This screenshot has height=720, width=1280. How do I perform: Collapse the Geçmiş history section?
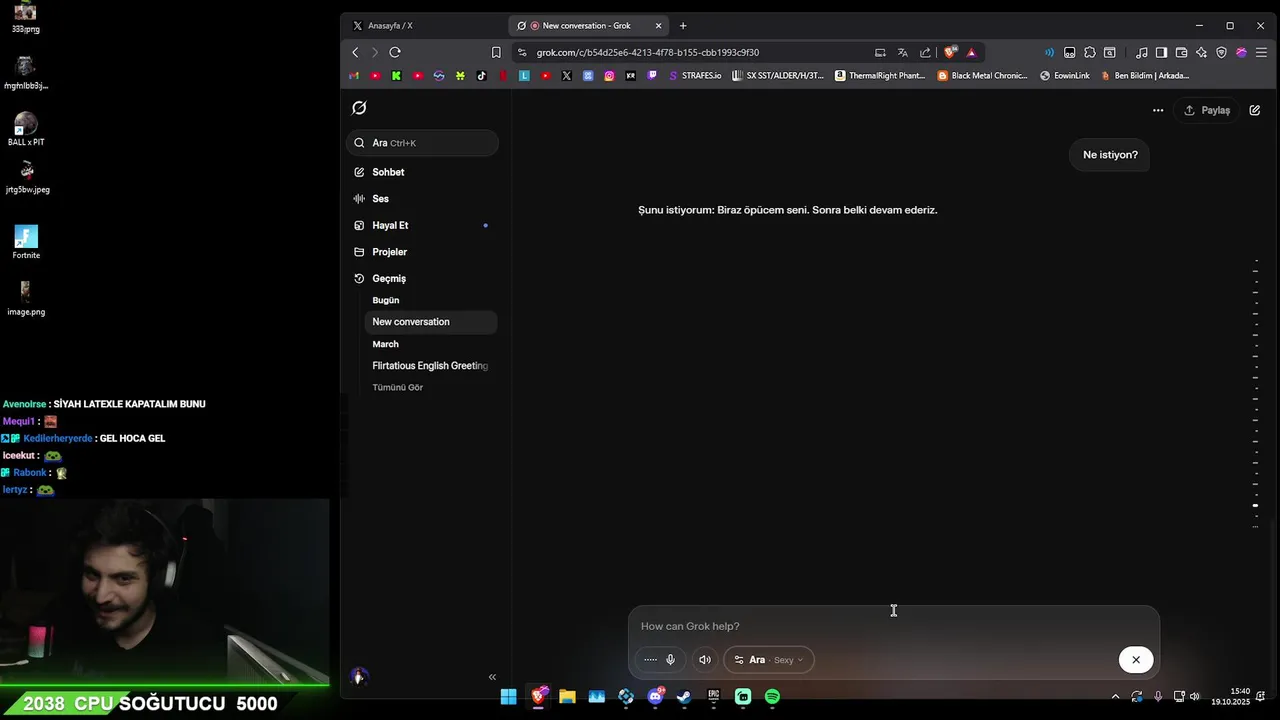389,279
